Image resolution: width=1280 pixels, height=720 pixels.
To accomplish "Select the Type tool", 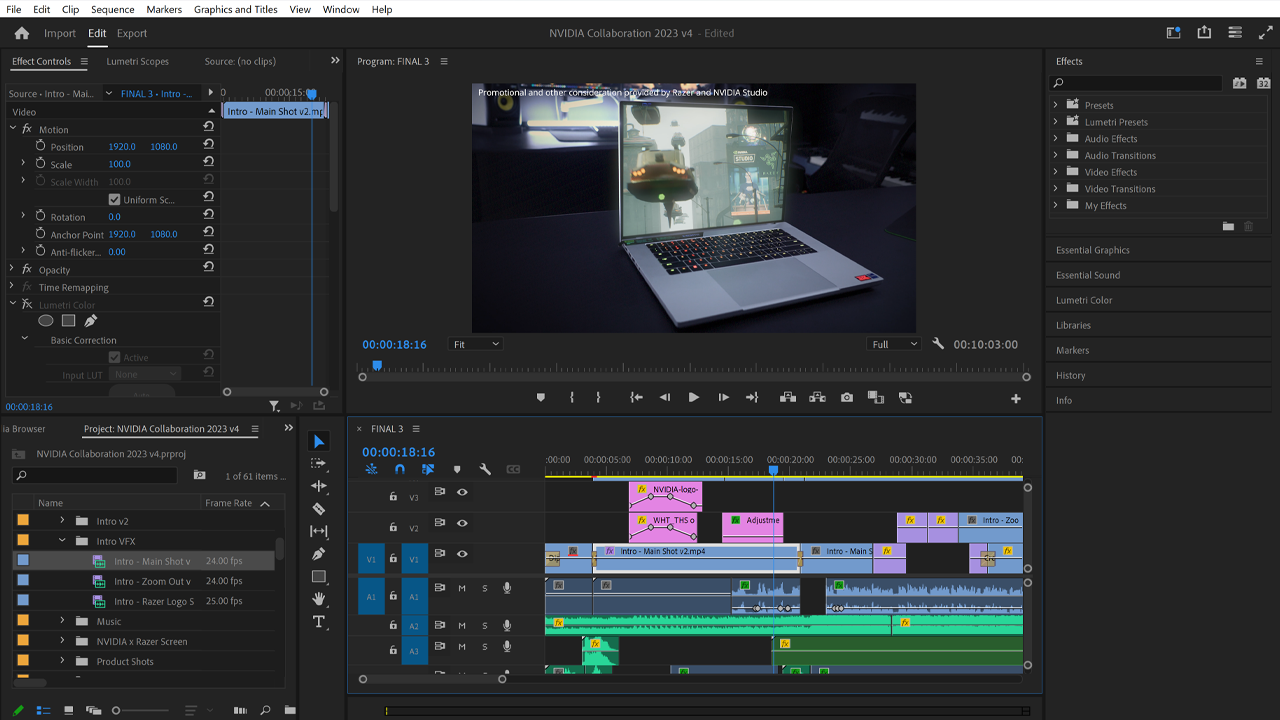I will coord(318,621).
